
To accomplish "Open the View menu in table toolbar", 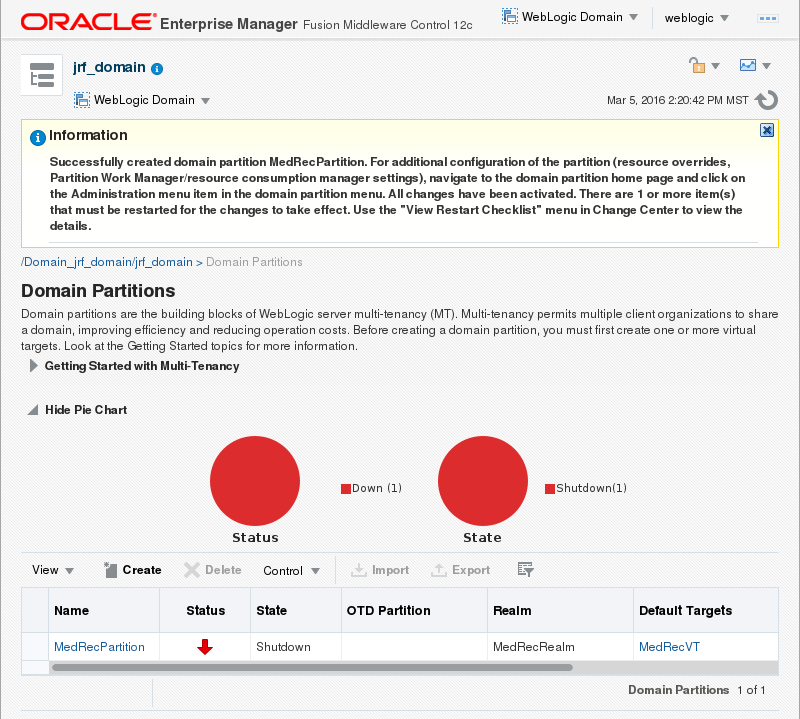I will [x=53, y=570].
